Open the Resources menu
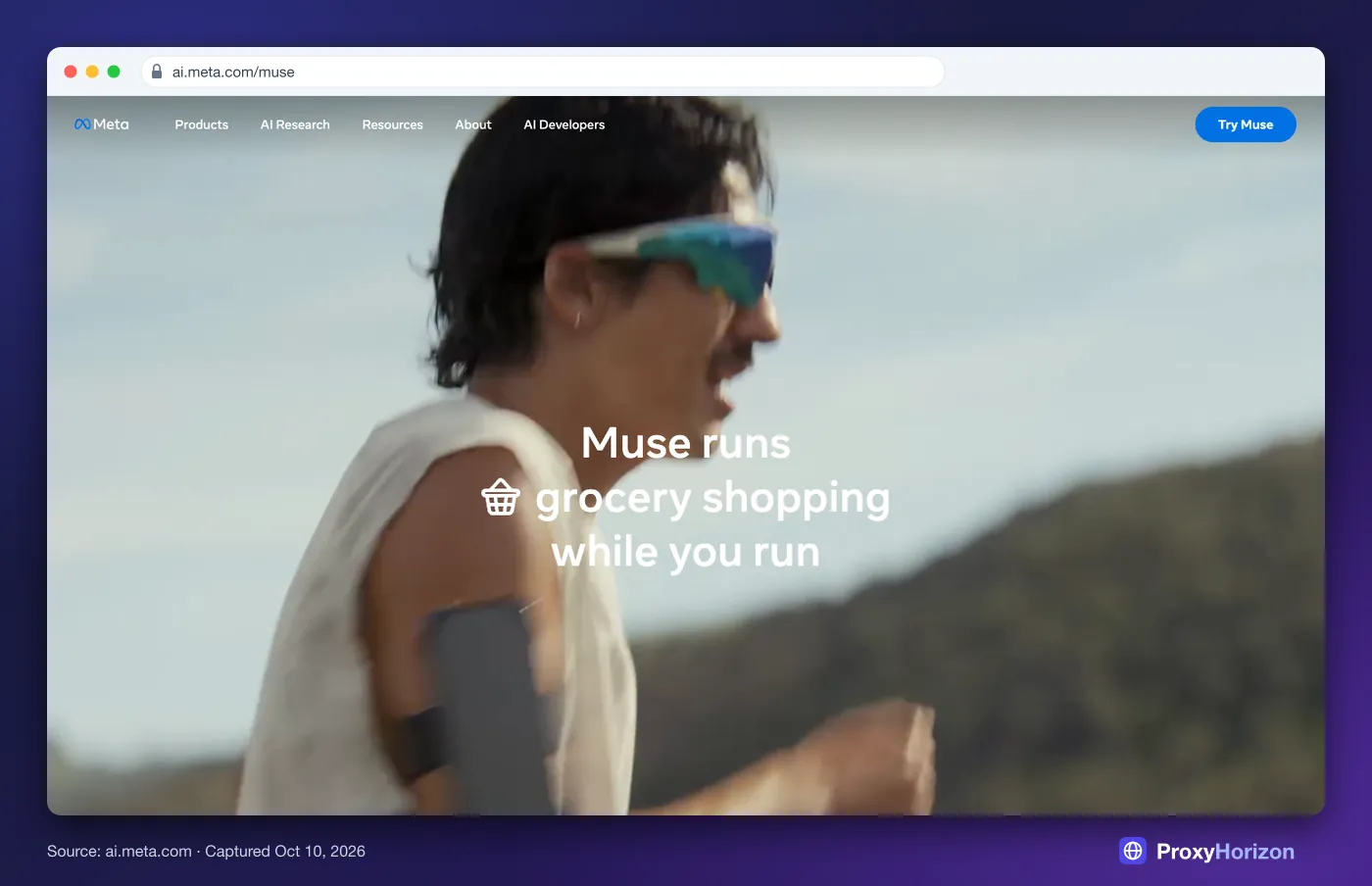1372x886 pixels. pos(393,124)
